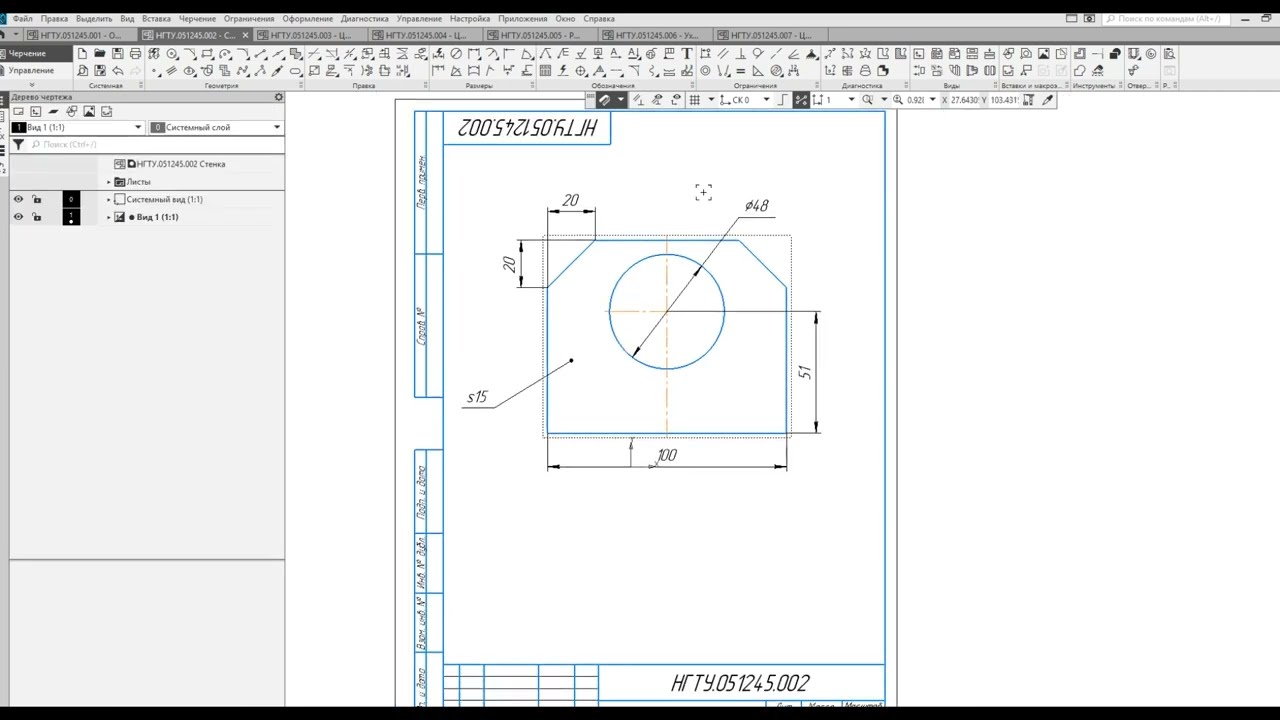Select the s15 thickness label on the drawing

pos(477,397)
